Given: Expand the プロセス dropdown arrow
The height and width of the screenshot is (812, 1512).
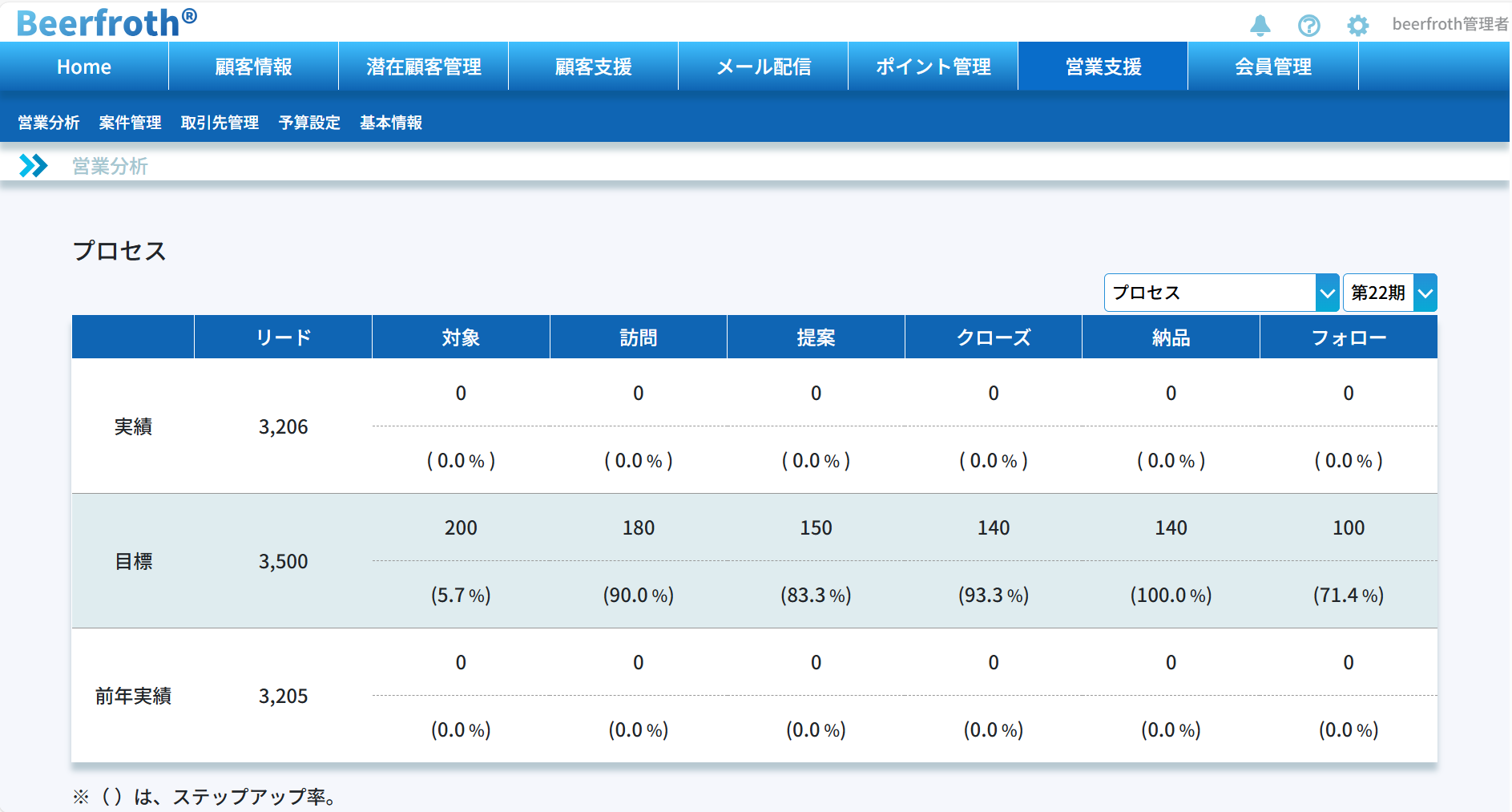Looking at the screenshot, I should coord(1327,293).
